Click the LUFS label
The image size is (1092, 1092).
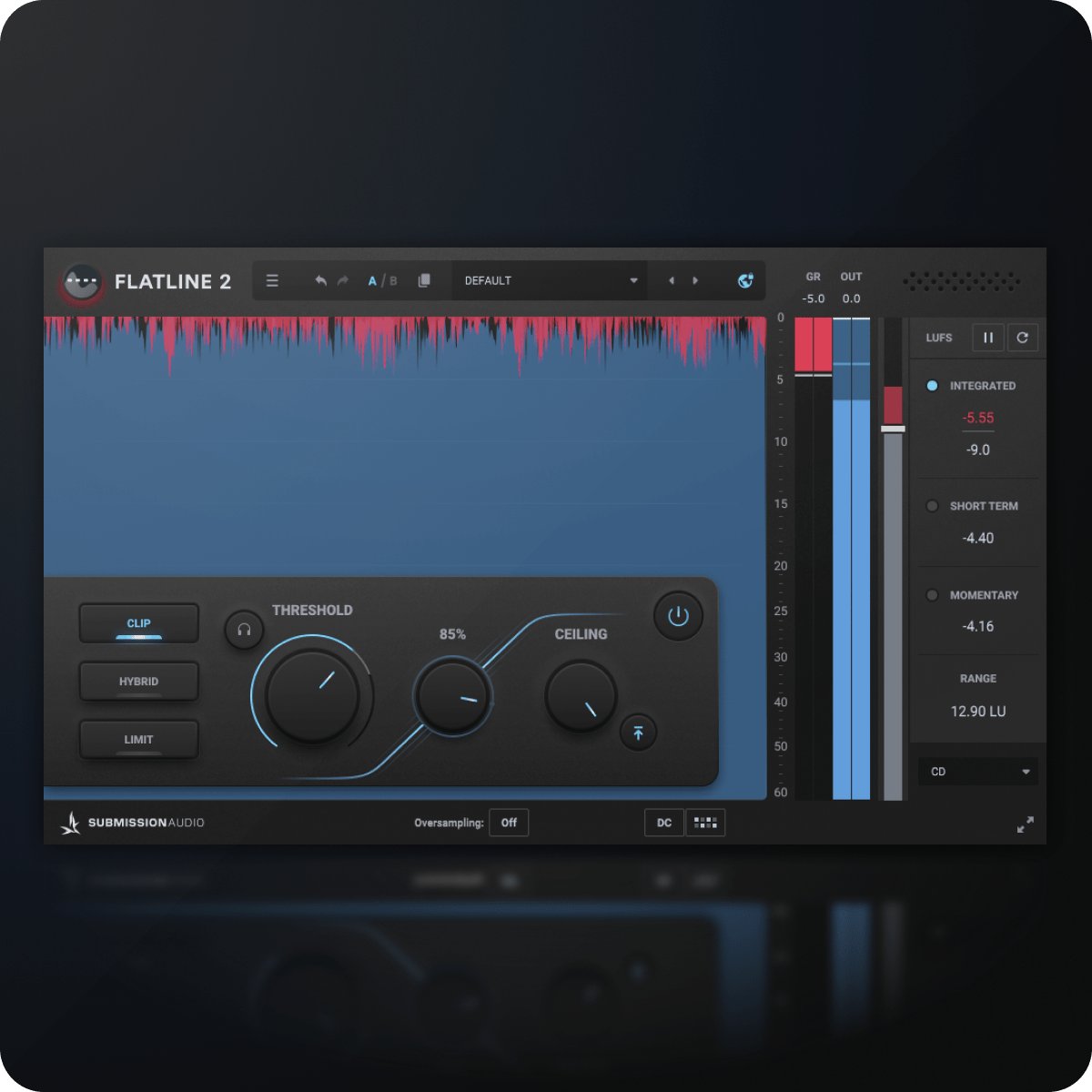(939, 338)
